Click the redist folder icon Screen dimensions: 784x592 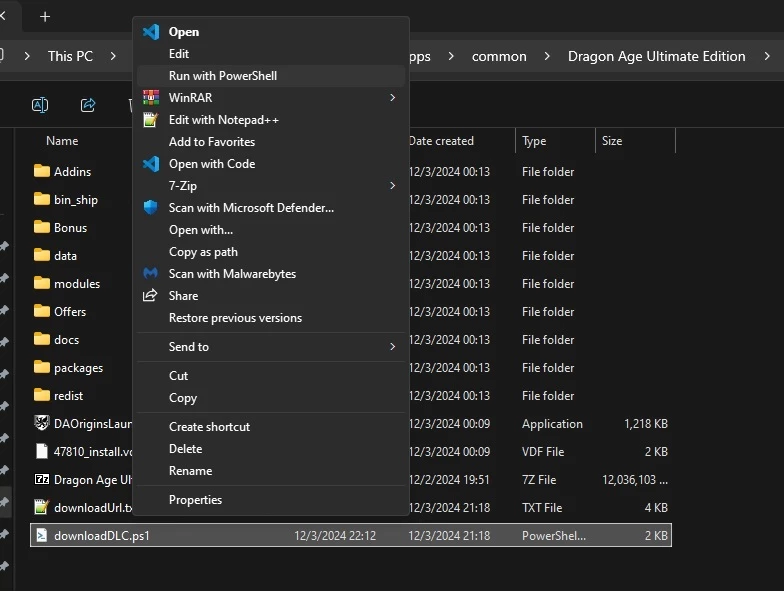click(x=42, y=395)
